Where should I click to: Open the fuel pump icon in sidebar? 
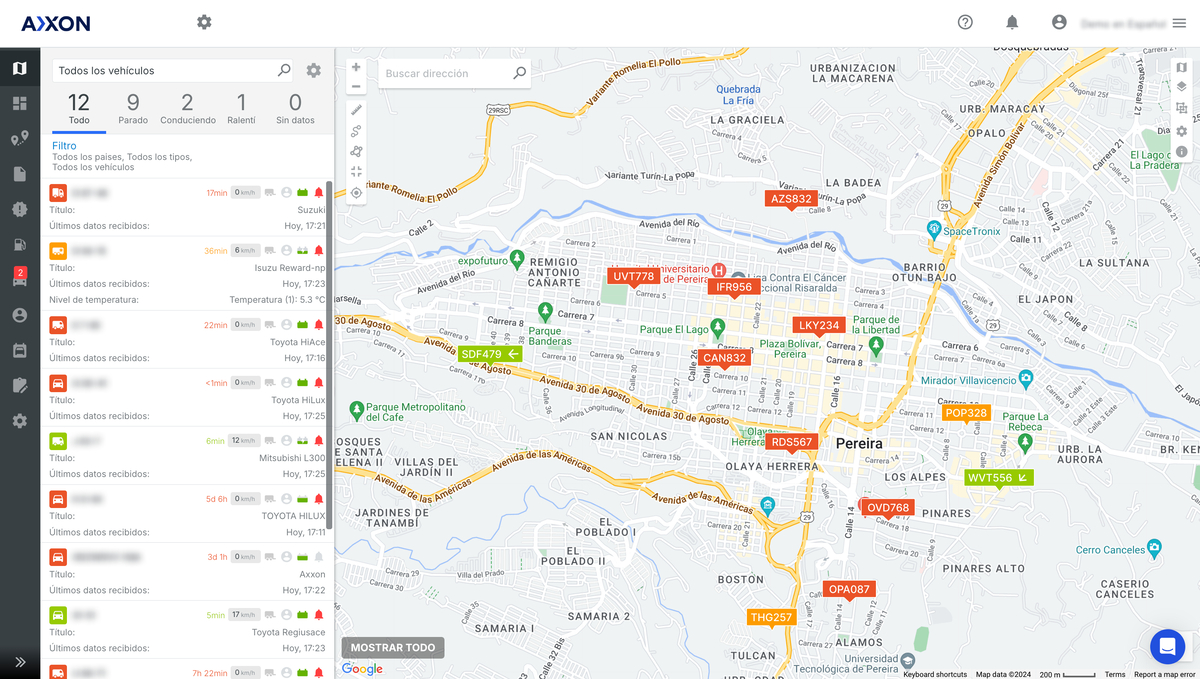click(x=19, y=244)
